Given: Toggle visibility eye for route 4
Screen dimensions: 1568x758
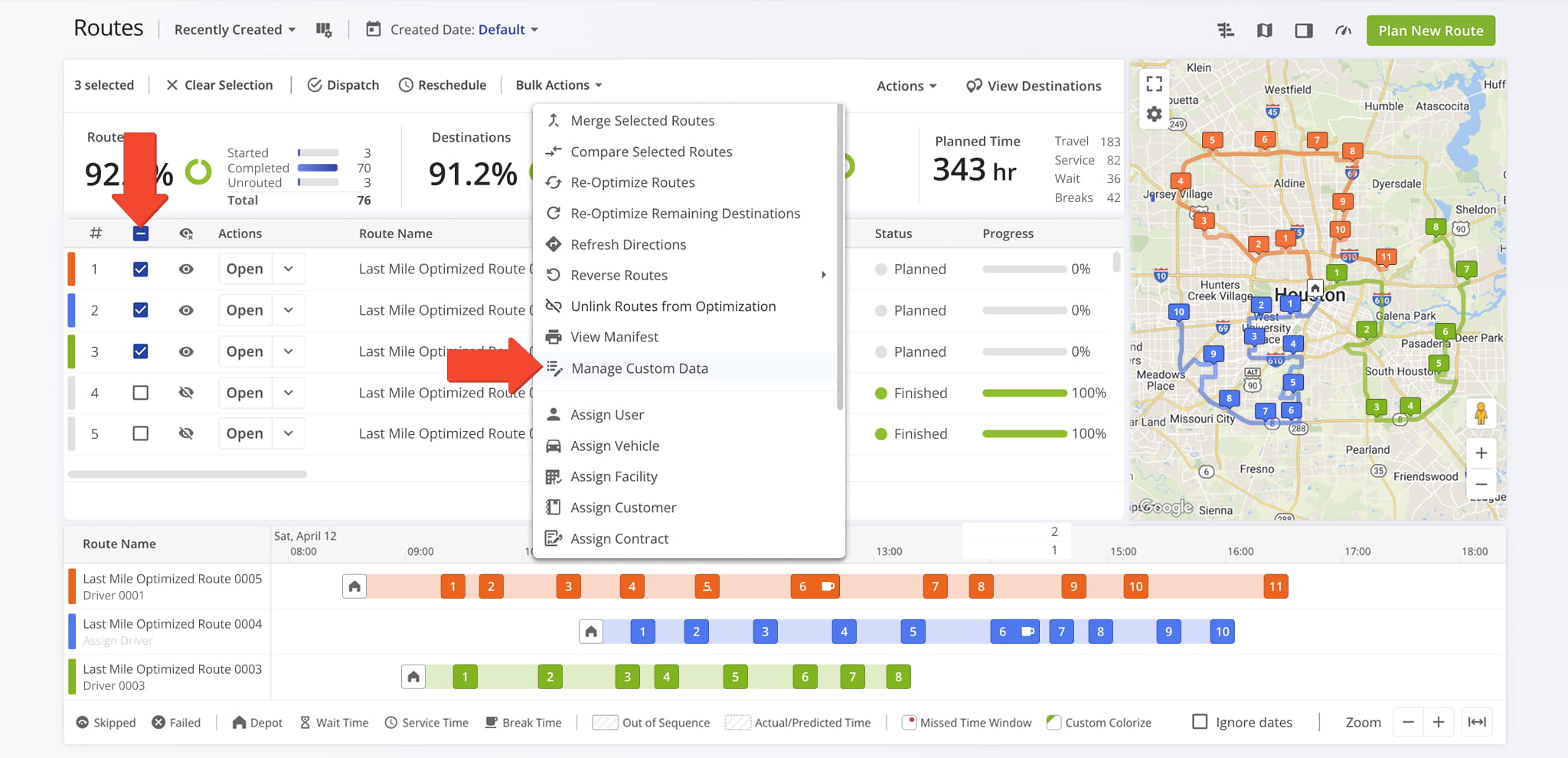Looking at the screenshot, I should (x=186, y=393).
